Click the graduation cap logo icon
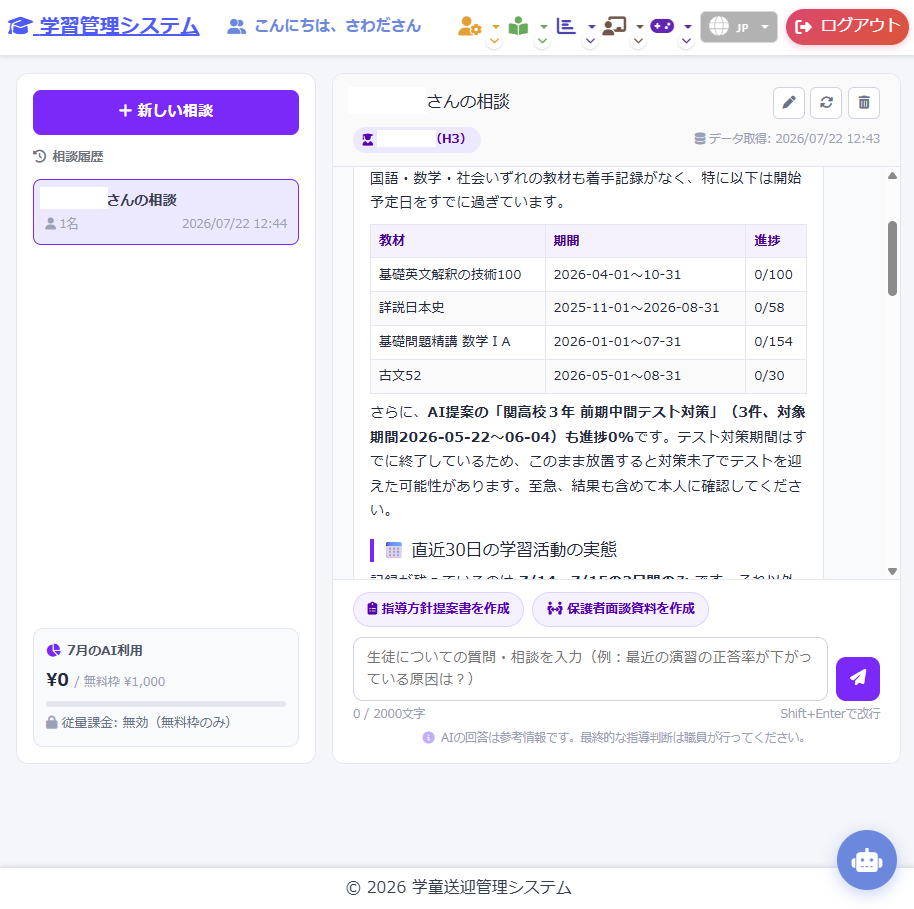This screenshot has height=909, width=914. click(20, 26)
